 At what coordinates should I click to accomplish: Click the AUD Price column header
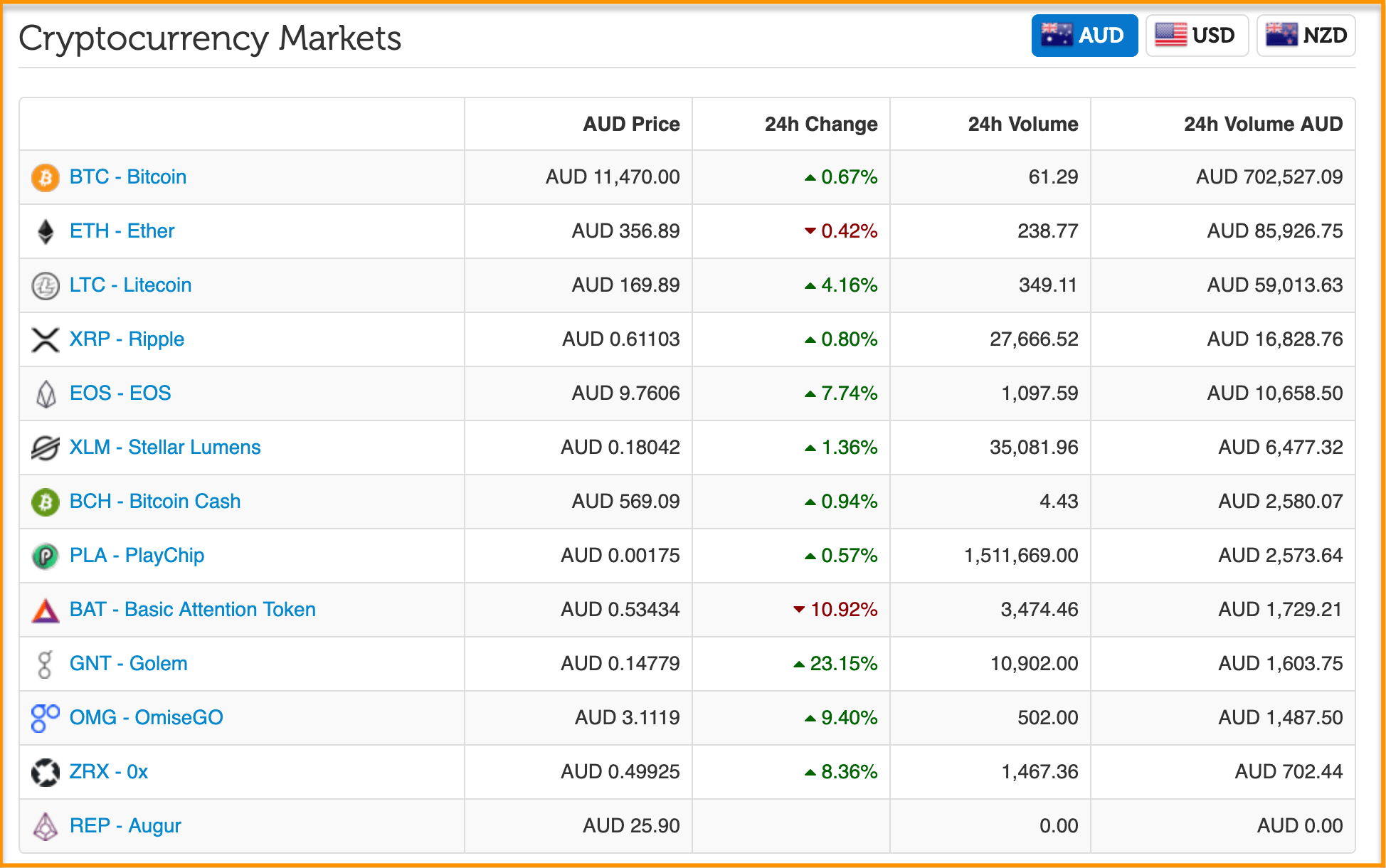pyautogui.click(x=631, y=124)
